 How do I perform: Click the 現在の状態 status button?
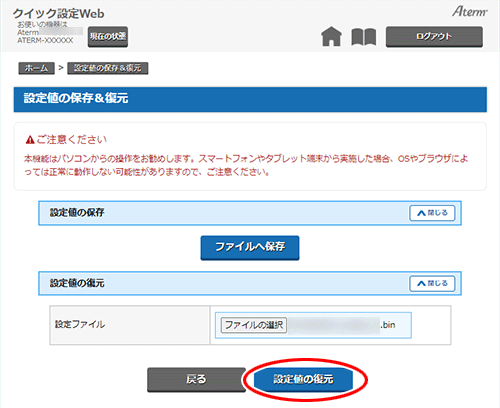[108, 36]
